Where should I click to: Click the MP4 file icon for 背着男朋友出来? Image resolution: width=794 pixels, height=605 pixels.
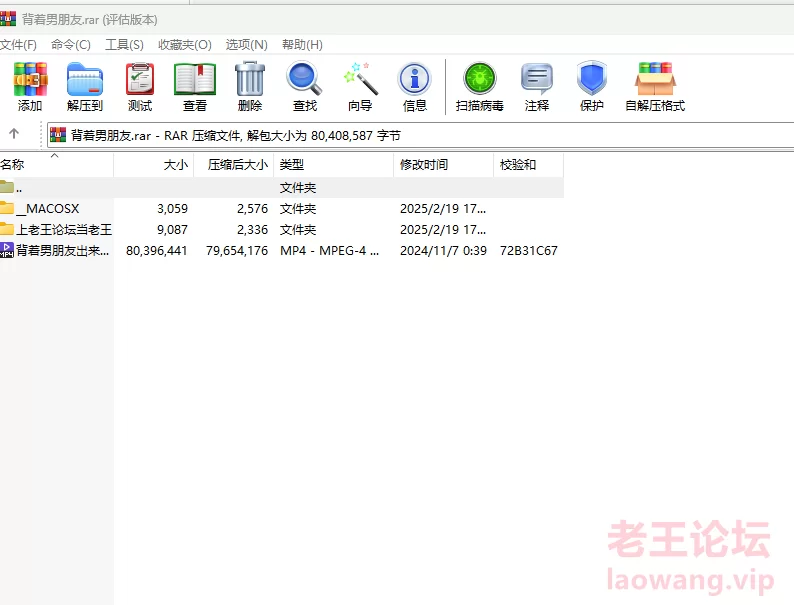(7, 250)
